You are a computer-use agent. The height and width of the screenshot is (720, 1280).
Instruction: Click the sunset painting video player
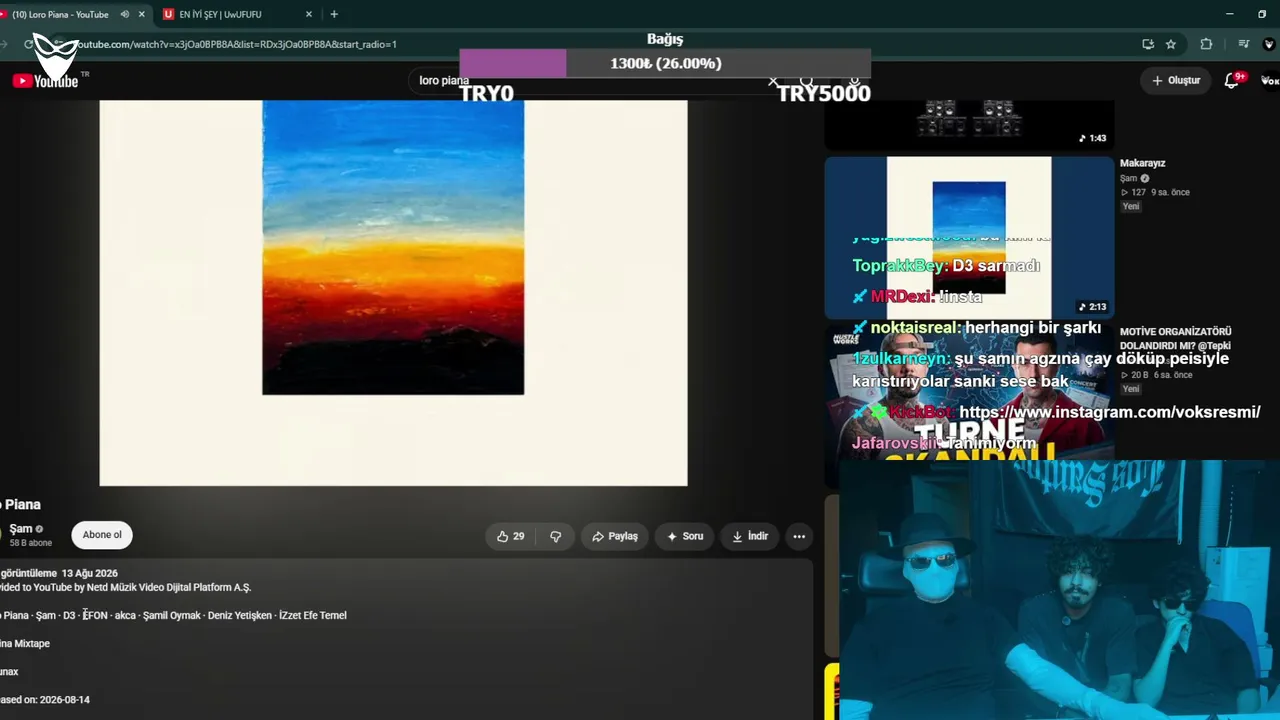pos(393,293)
